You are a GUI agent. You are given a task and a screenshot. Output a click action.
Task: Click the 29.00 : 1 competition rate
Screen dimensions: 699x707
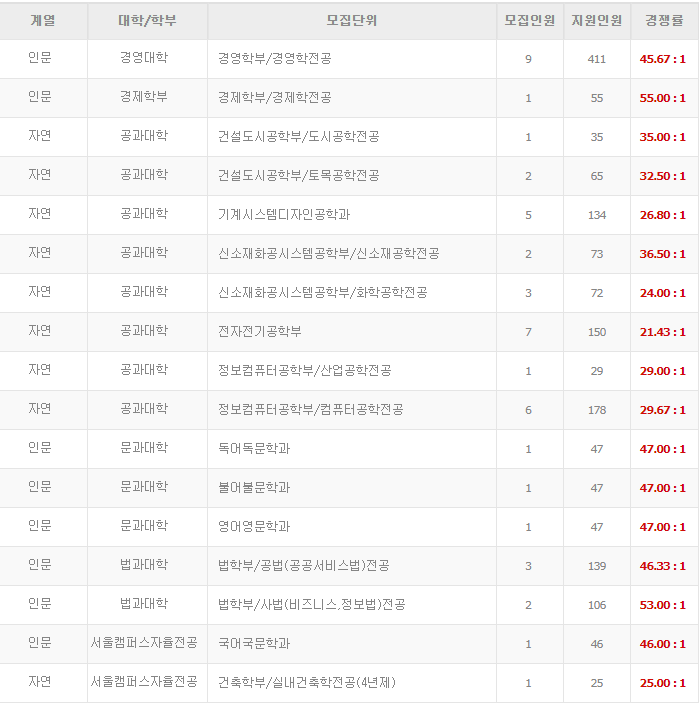point(662,371)
